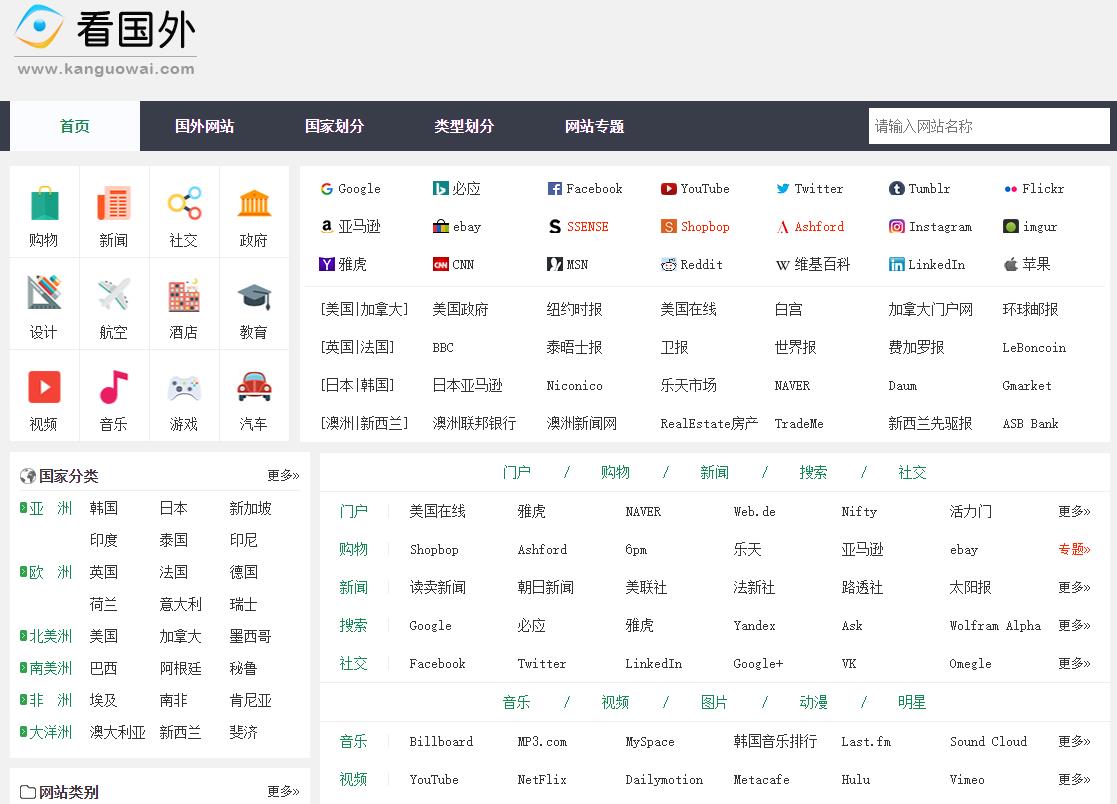Open the 购物 shopping bag category icon
The height and width of the screenshot is (804, 1117).
[x=44, y=204]
